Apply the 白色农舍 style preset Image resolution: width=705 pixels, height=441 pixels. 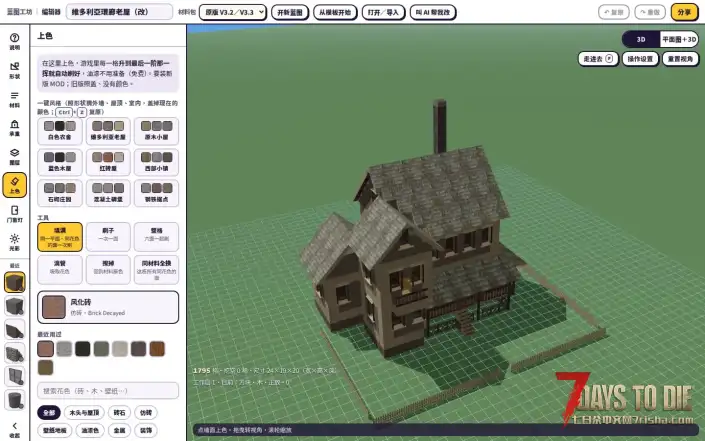coord(60,131)
